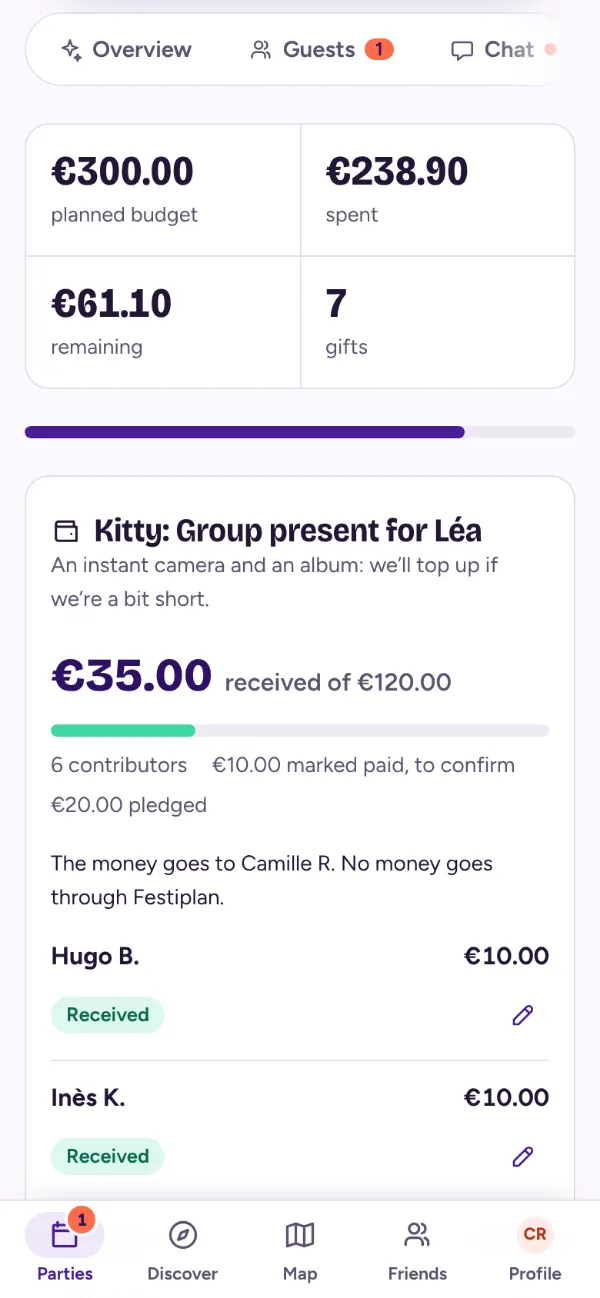Open Discover via the compass icon

[182, 1248]
